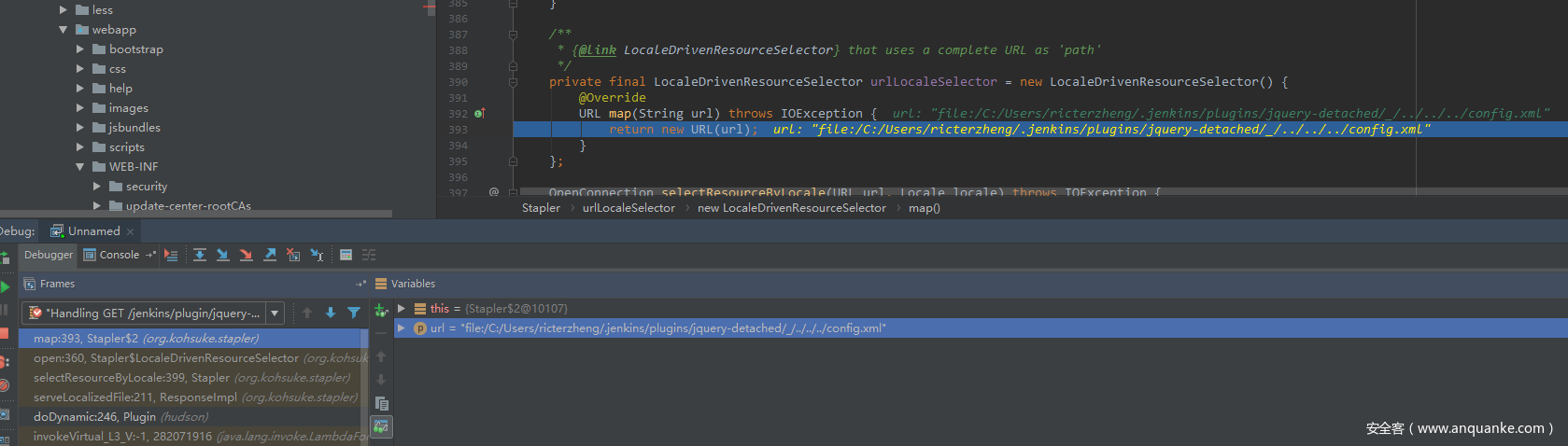
Task: Select the jsbundles folder in project tree
Action: click(134, 128)
